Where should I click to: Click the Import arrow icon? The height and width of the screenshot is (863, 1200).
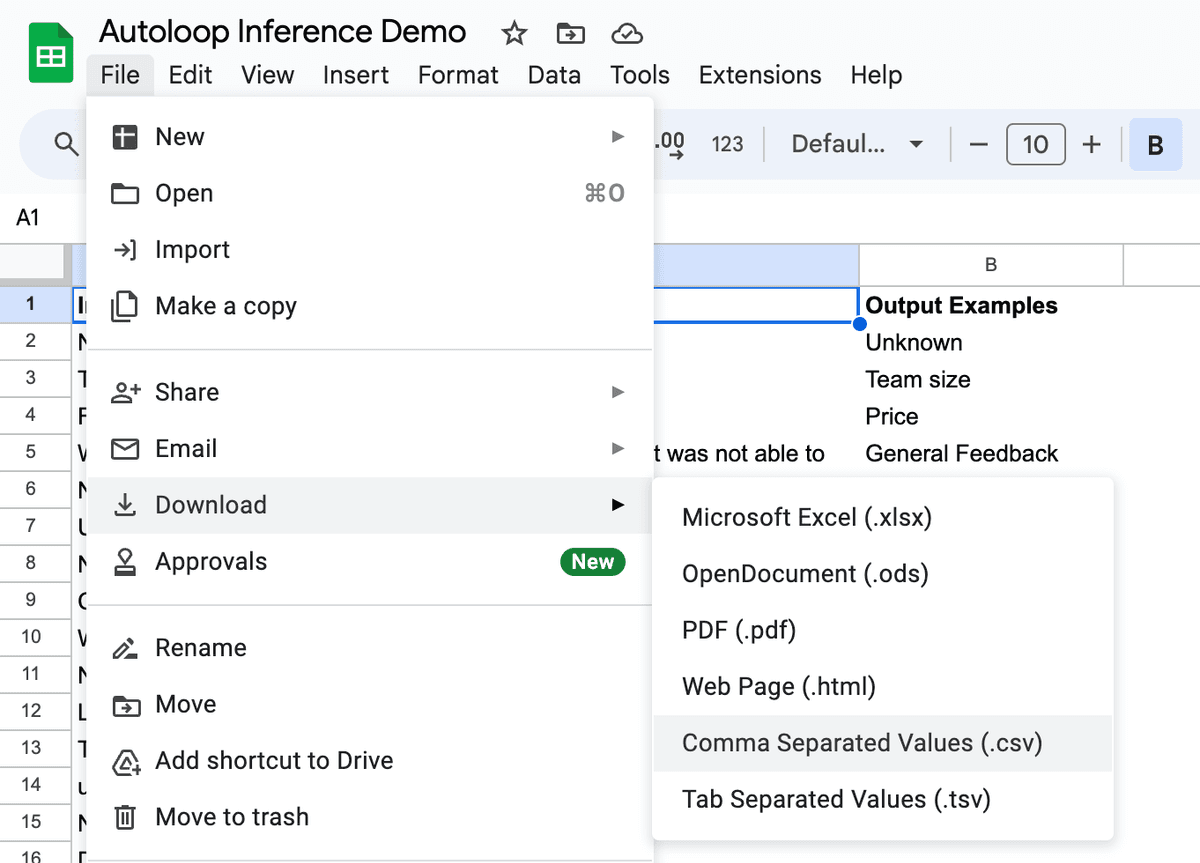[x=125, y=249]
